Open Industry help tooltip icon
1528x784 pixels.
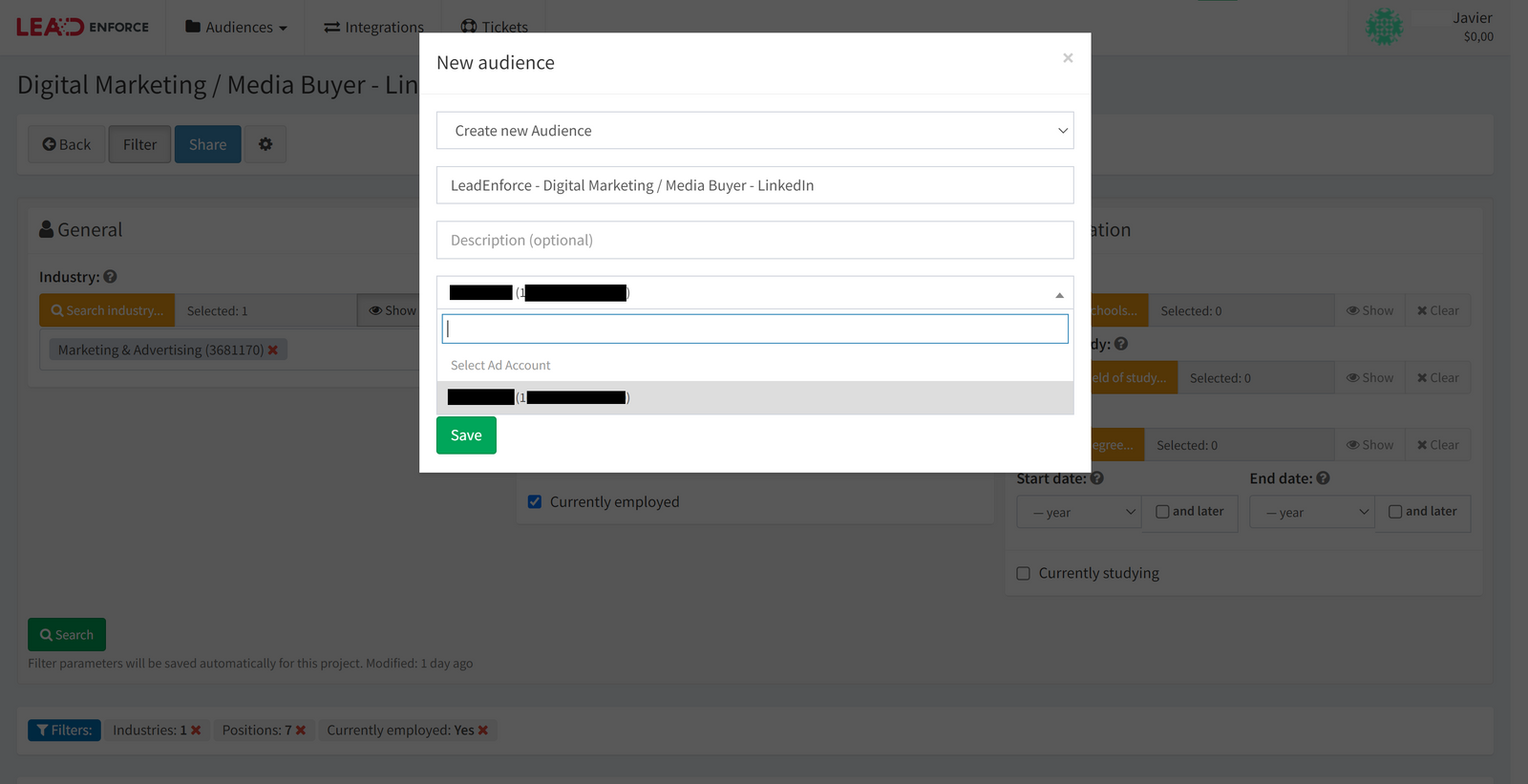[110, 277]
